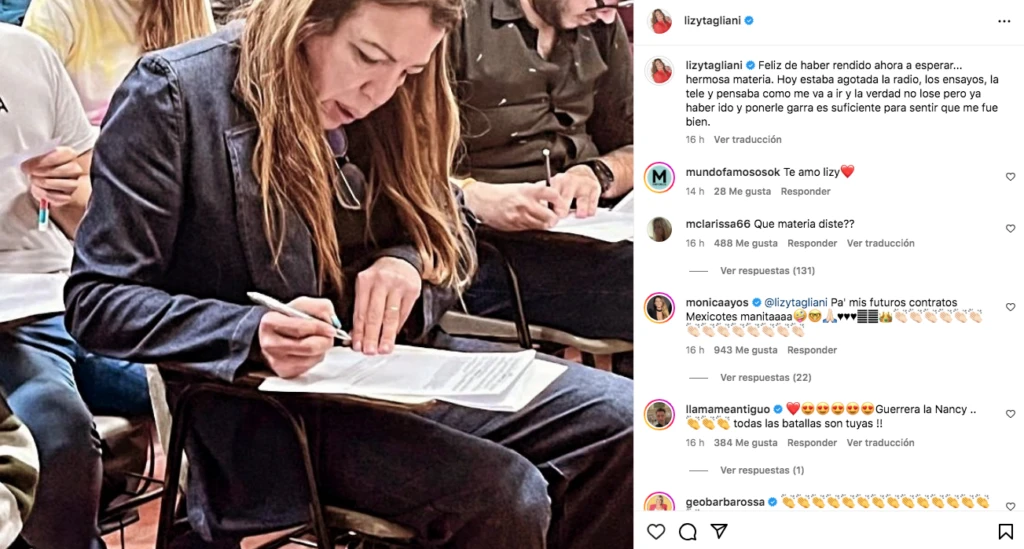1024x549 pixels.
Task: Open the monicaayos profile avatar
Action: click(660, 307)
